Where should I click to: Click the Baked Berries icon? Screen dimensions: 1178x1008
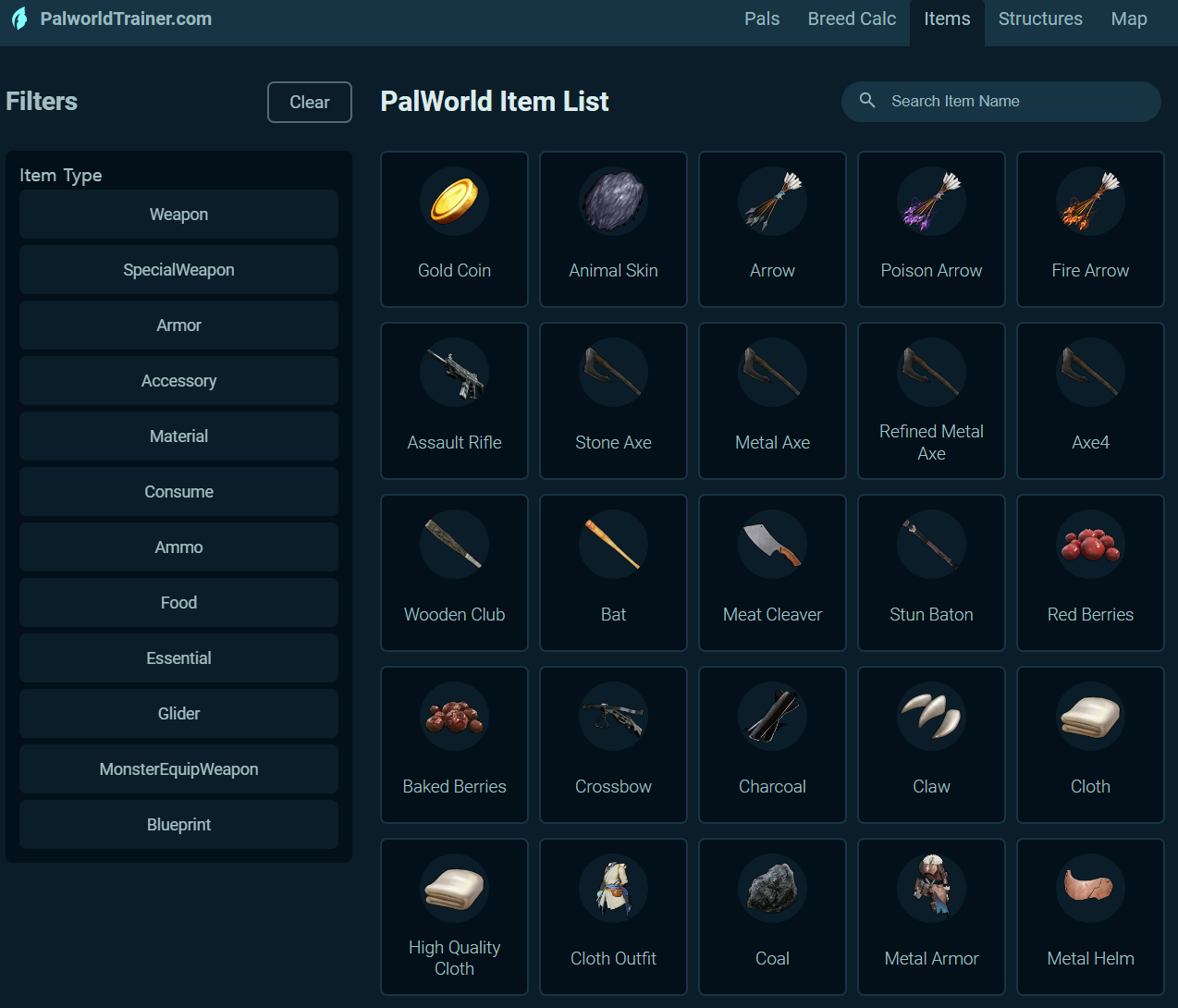click(454, 717)
